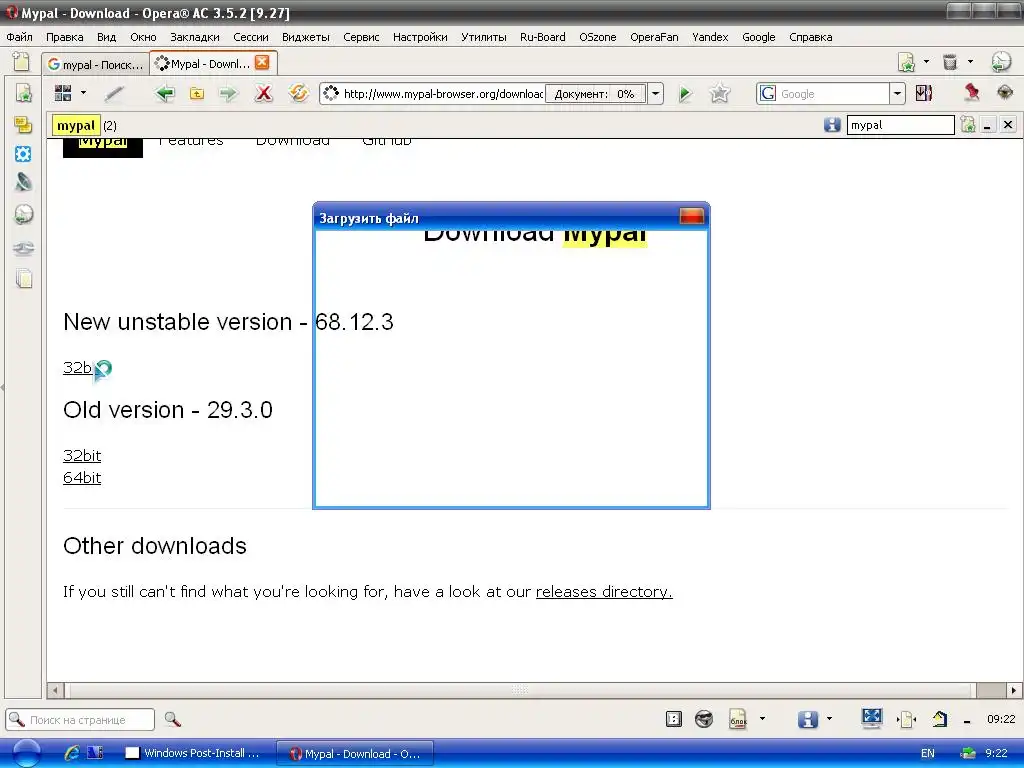
Task: Open the widgets gear panel in sidebar
Action: [x=24, y=154]
